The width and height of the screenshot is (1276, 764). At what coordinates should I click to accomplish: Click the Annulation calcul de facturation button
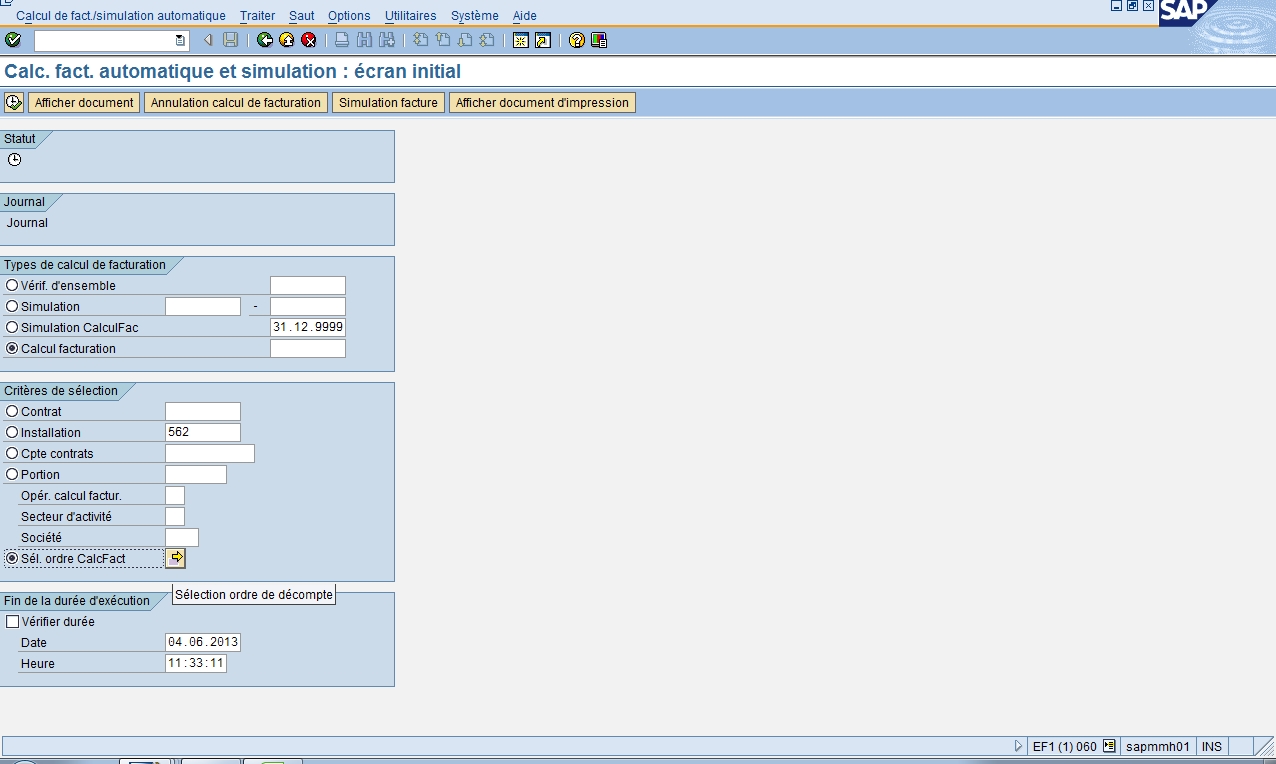(236, 102)
